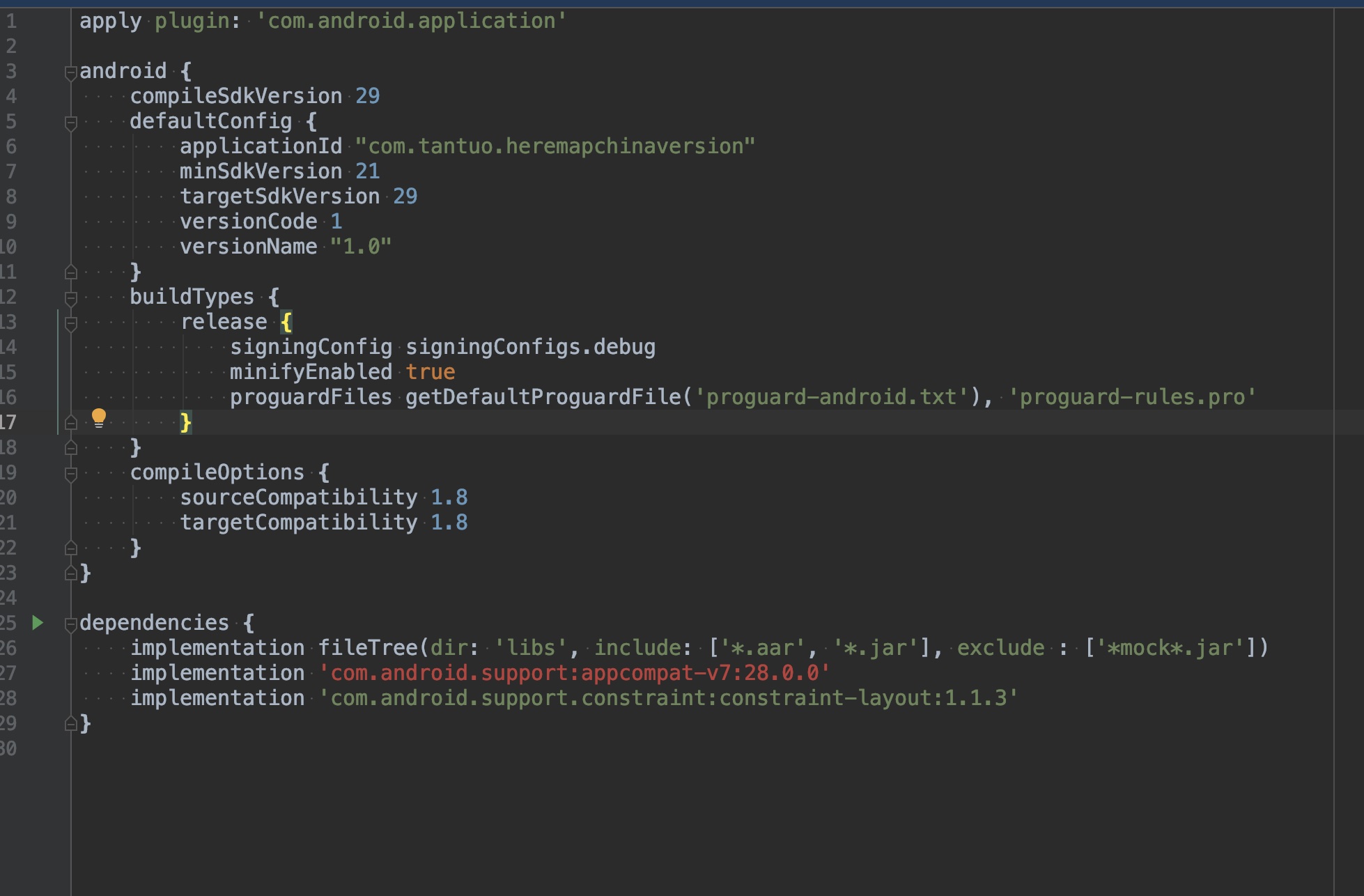This screenshot has height=896, width=1364.
Task: Click the fold-end marker closing the android block
Action: point(70,573)
